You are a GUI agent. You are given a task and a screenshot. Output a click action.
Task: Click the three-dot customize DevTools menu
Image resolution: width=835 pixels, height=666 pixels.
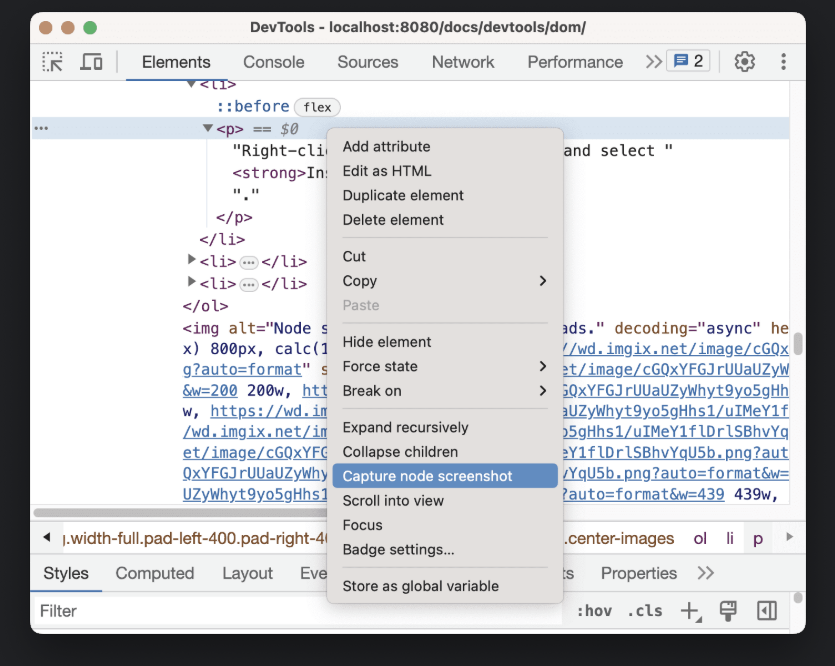coord(784,61)
